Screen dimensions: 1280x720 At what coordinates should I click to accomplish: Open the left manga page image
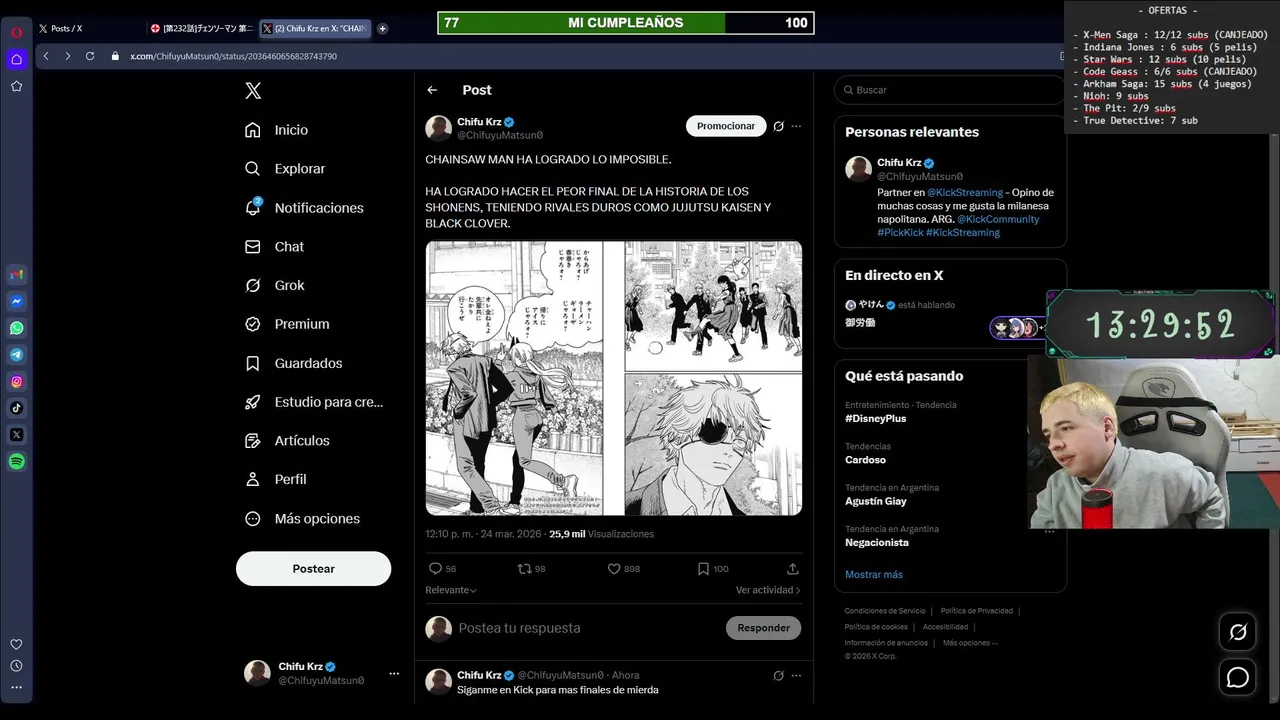click(514, 378)
